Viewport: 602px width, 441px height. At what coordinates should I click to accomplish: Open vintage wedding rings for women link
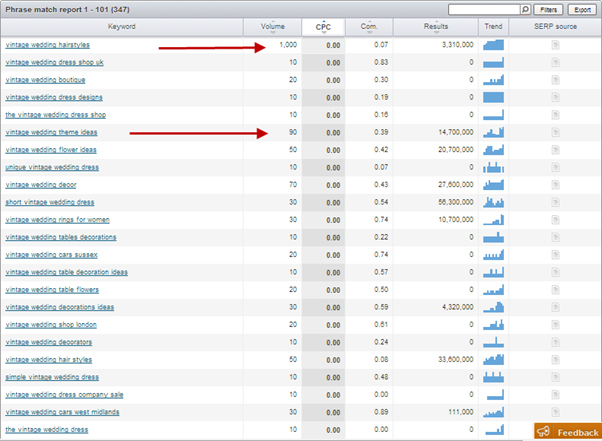(58, 220)
